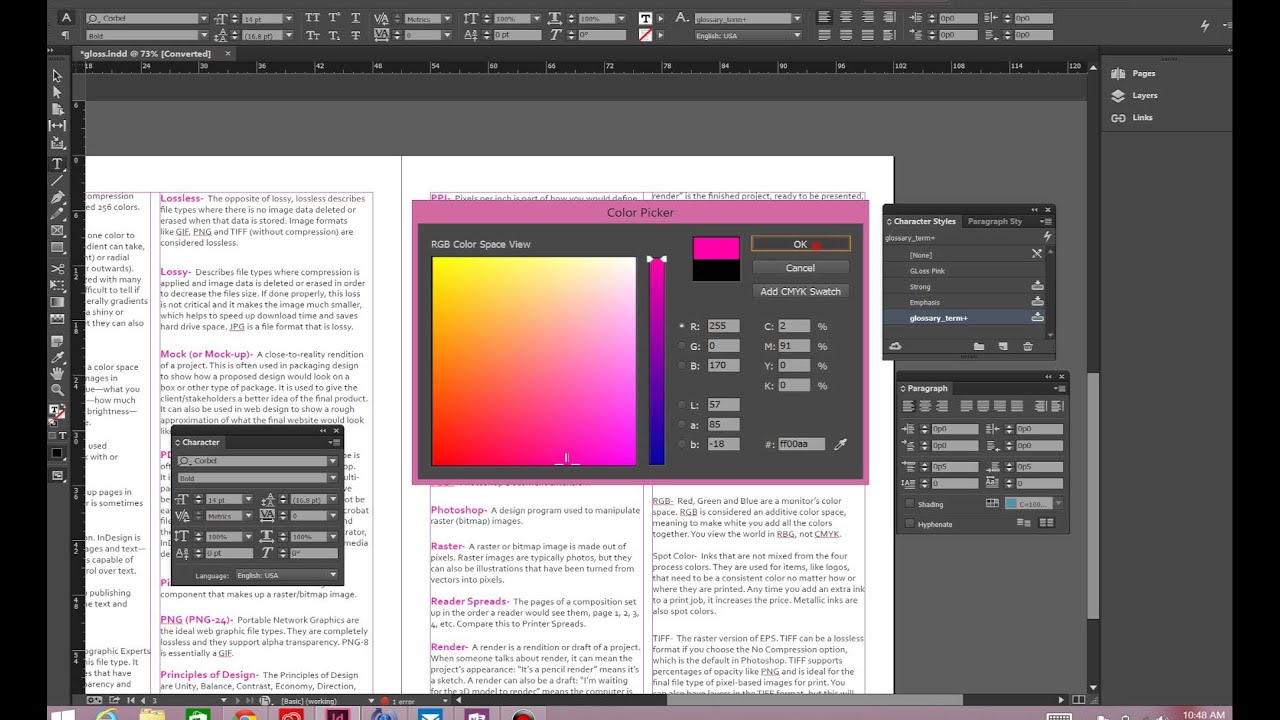
Task: Select the Pen tool
Action: tap(57, 198)
